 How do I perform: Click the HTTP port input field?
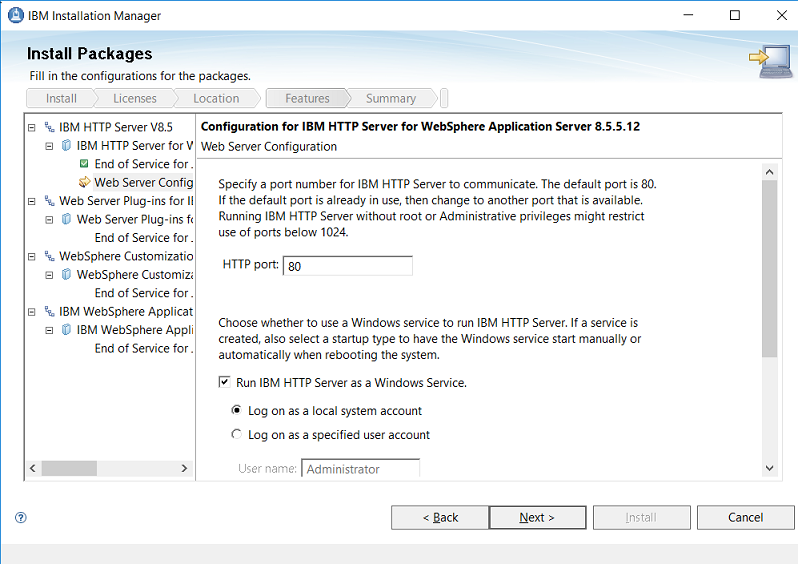348,266
